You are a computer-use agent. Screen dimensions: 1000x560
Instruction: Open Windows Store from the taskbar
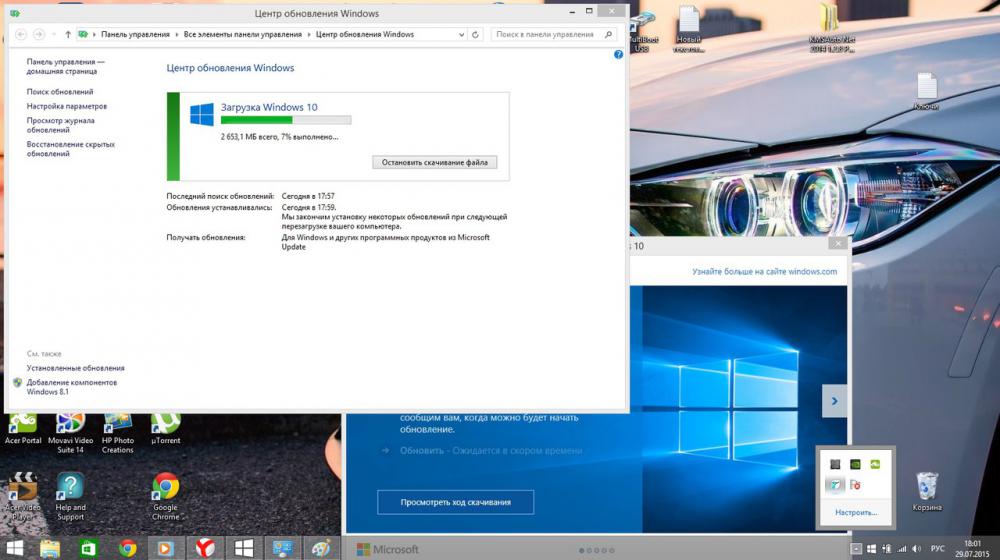(88, 548)
